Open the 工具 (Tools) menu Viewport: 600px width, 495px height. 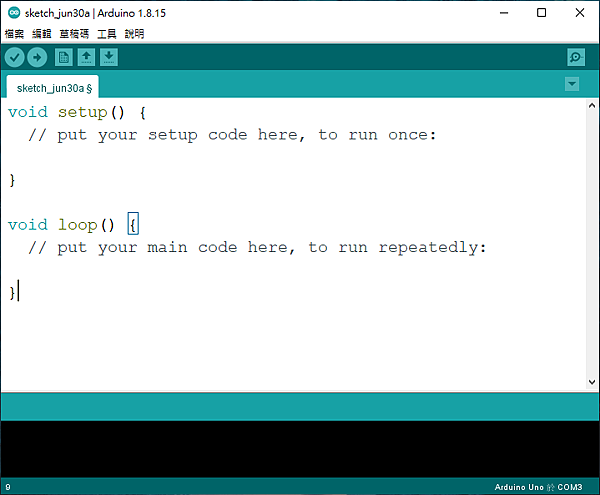coord(107,34)
